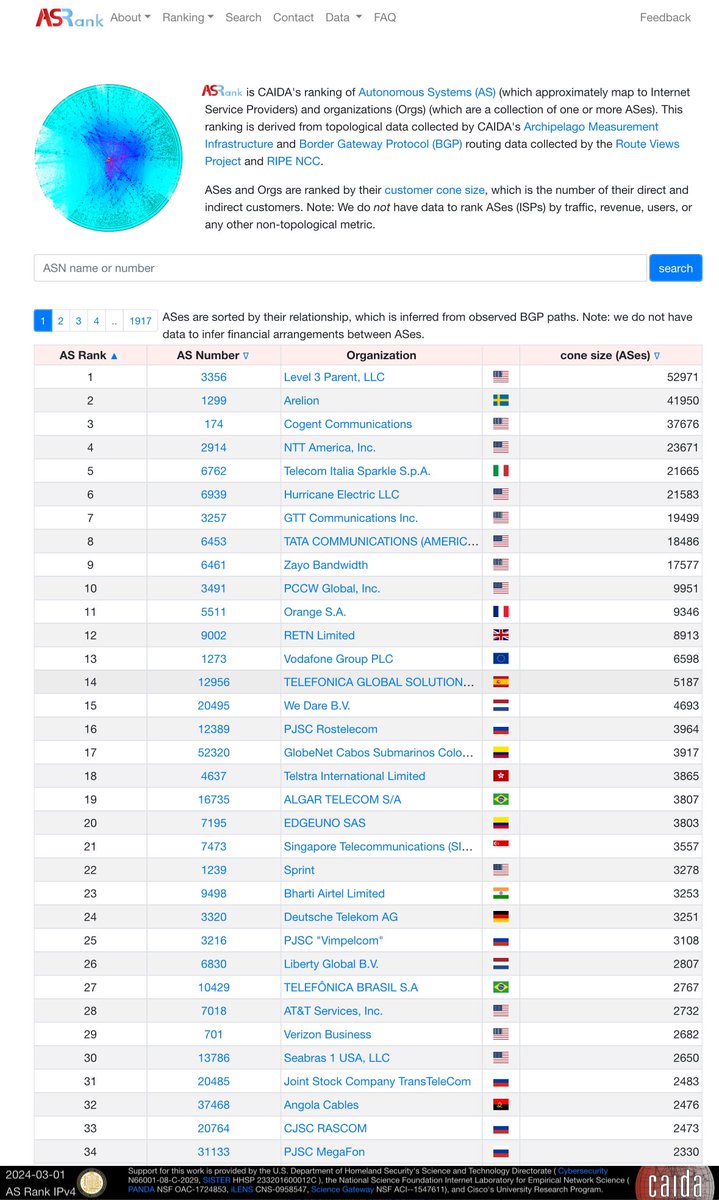719x1200 pixels.
Task: Click the US flag beside Sprint
Action: (501, 870)
